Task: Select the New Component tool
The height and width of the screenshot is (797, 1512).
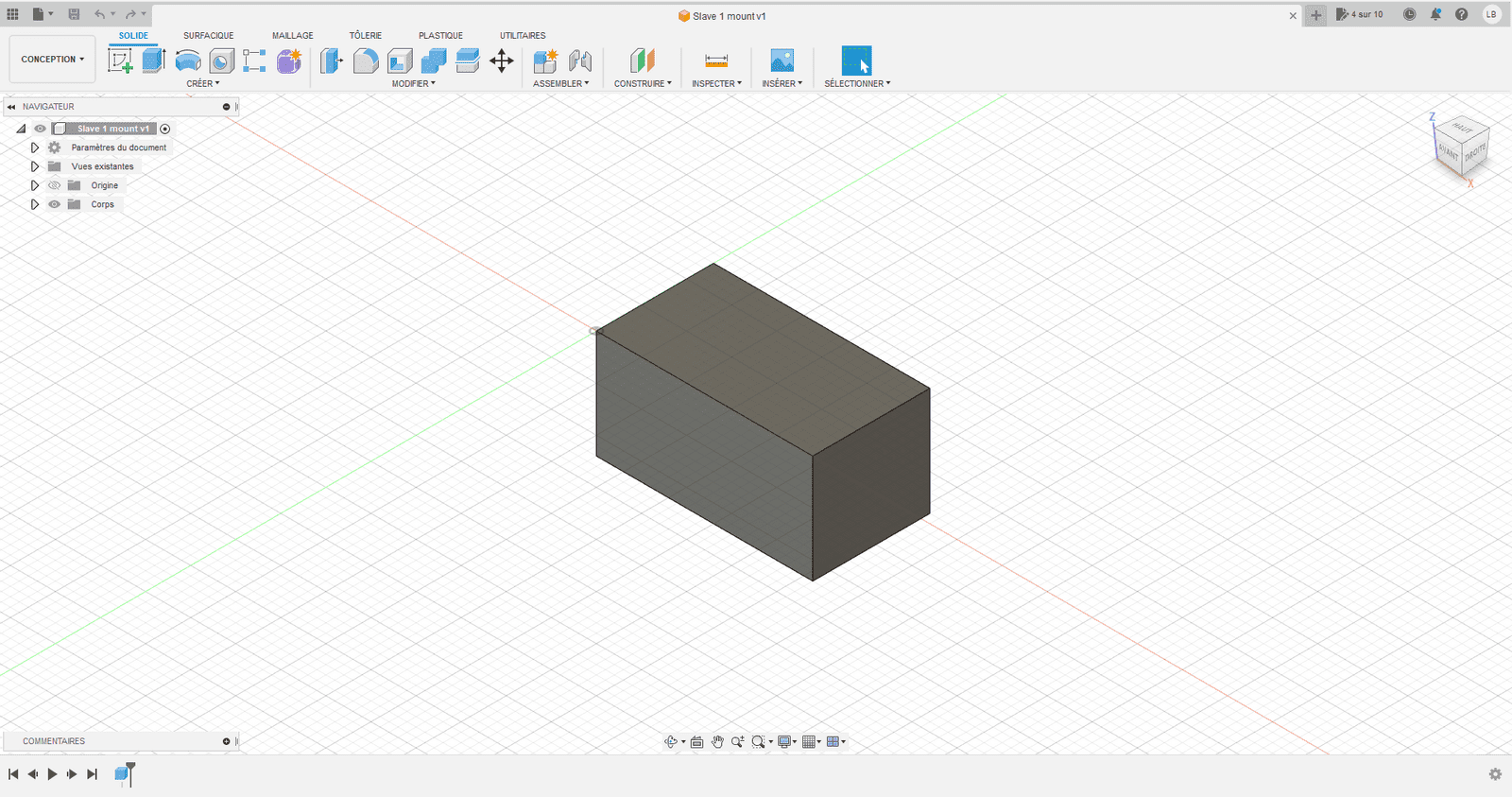Action: coord(545,61)
